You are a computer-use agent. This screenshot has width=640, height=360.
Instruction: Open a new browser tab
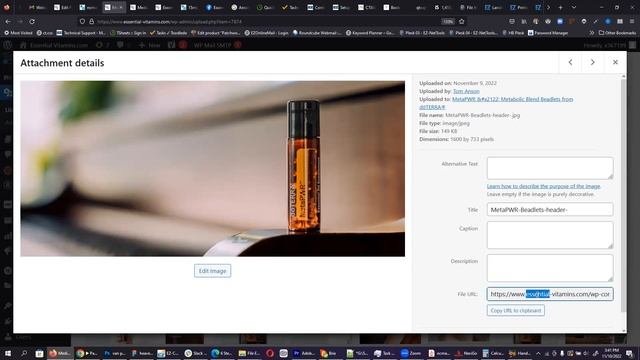point(560,7)
